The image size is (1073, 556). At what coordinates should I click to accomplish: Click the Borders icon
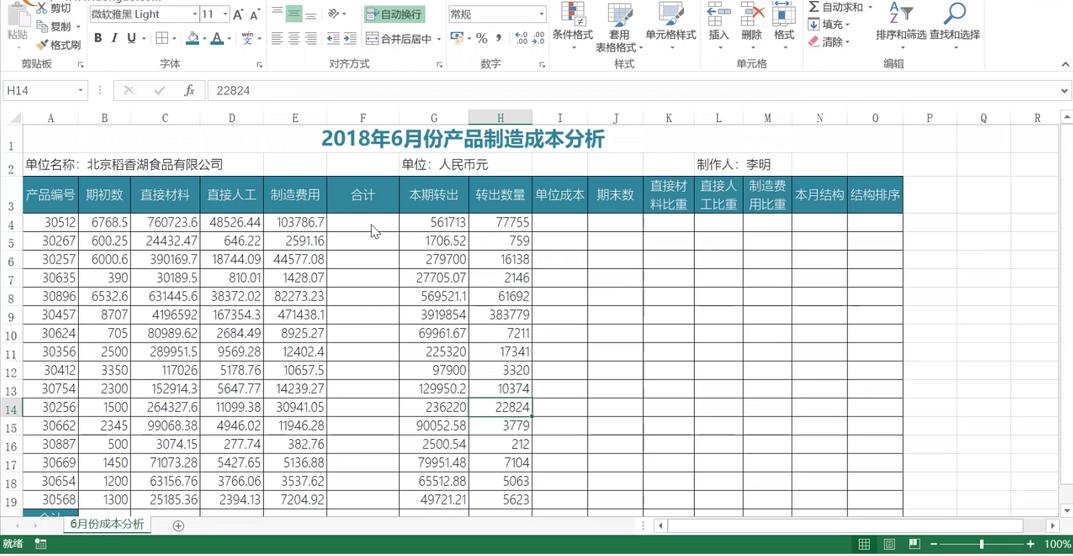(x=161, y=38)
